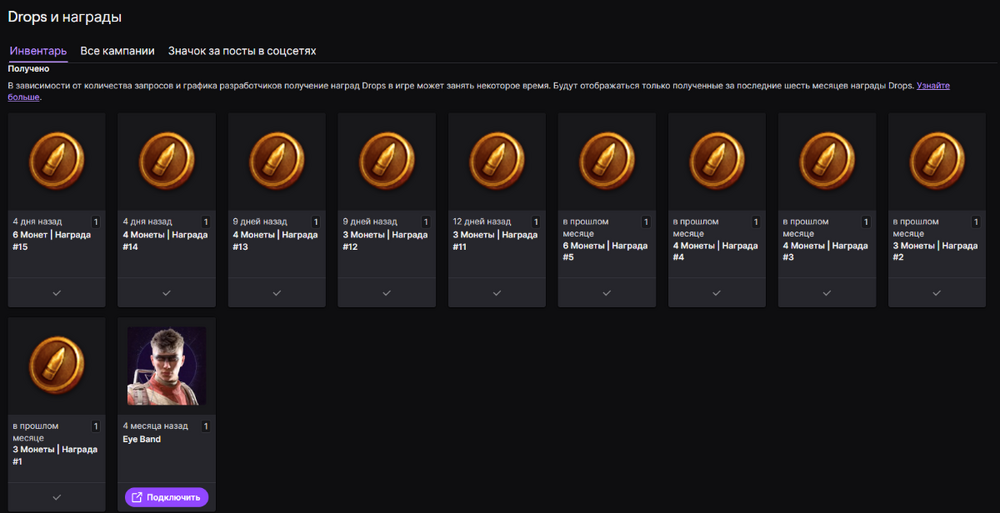Click the Подключить button under Eye Band
This screenshot has width=1000, height=513.
(x=166, y=497)
